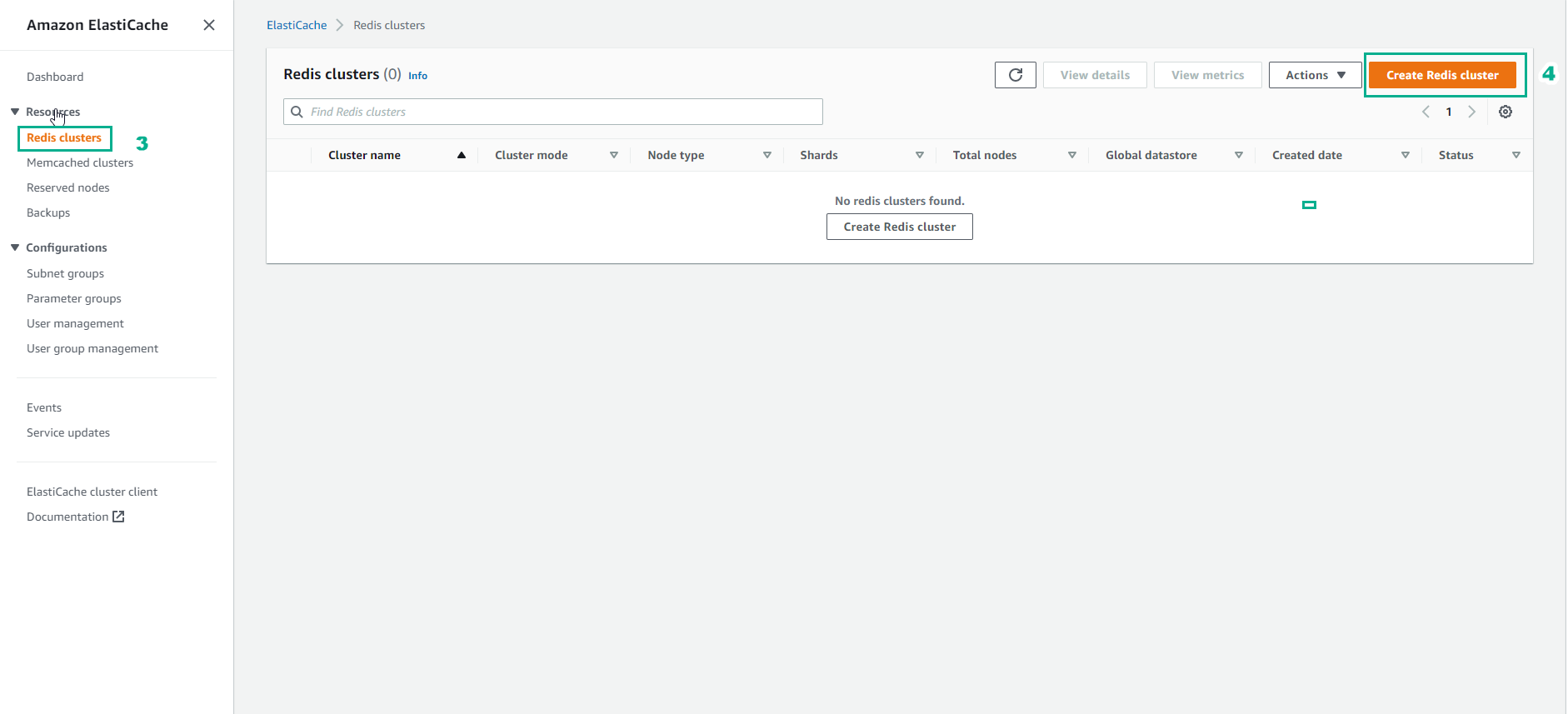Click the Global datastore column header
Viewport: 1568px width, 714px height.
coord(1151,155)
